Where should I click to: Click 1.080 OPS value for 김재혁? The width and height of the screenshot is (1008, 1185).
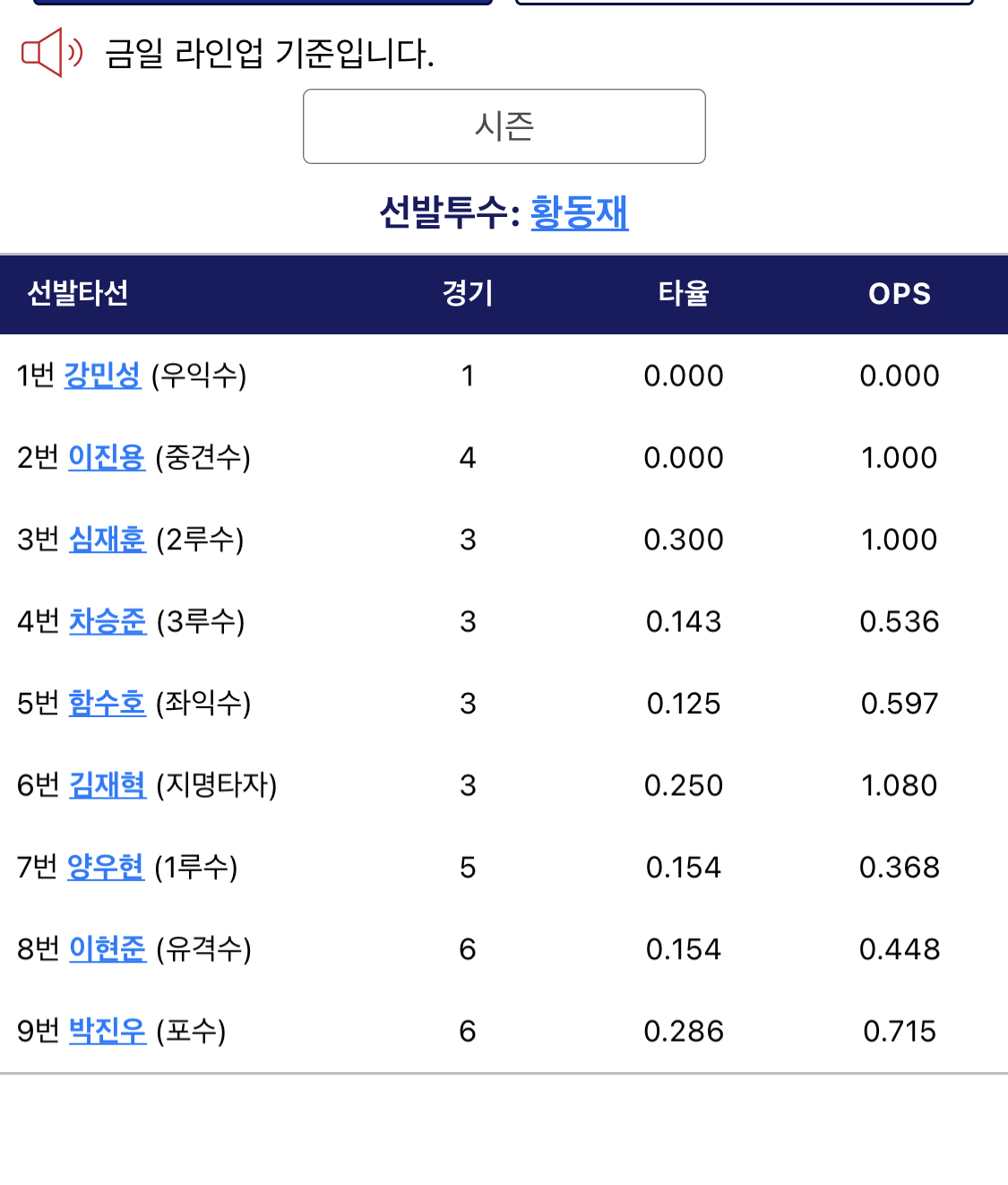click(899, 785)
